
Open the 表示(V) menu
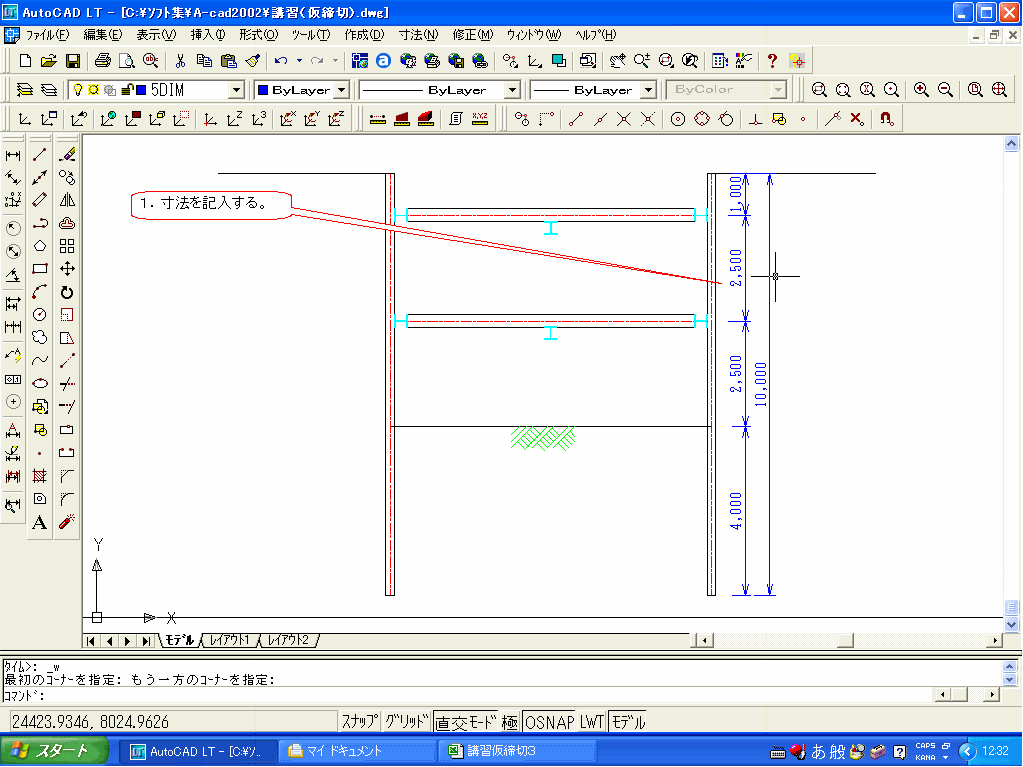156,35
